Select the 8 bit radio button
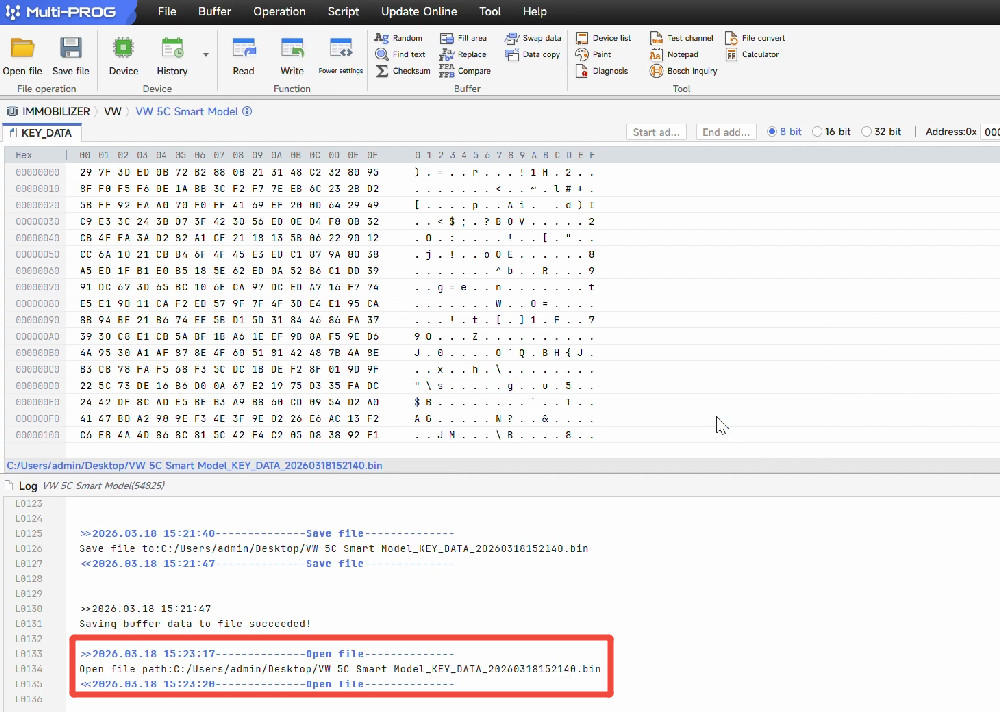The width and height of the screenshot is (1000, 712). point(772,132)
